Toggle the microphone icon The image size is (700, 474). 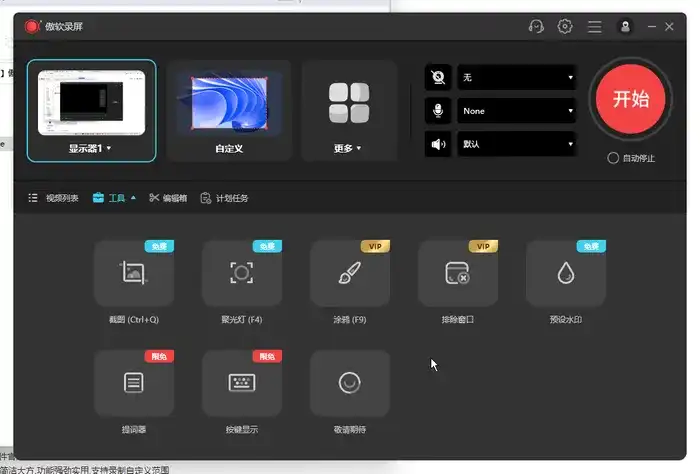pyautogui.click(x=438, y=111)
